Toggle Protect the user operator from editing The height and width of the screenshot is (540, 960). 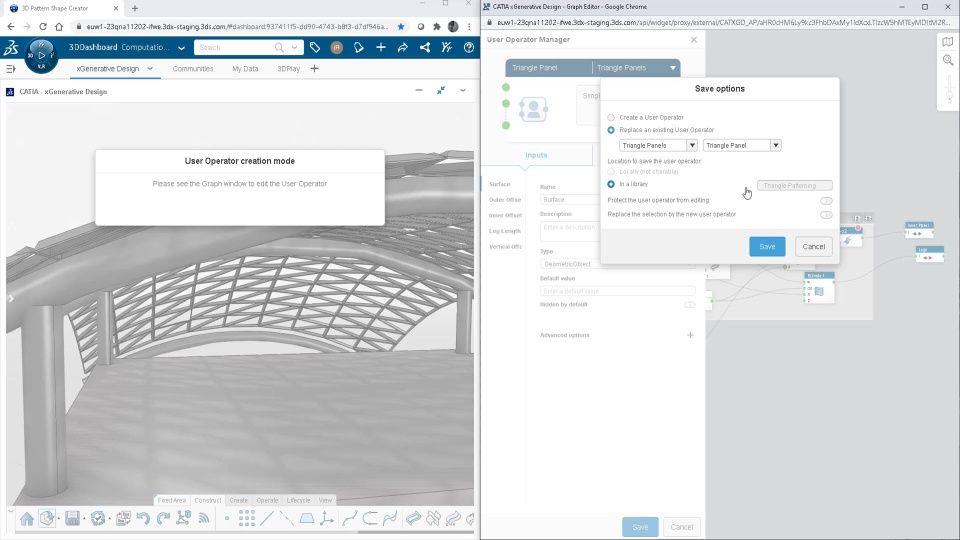coord(826,201)
